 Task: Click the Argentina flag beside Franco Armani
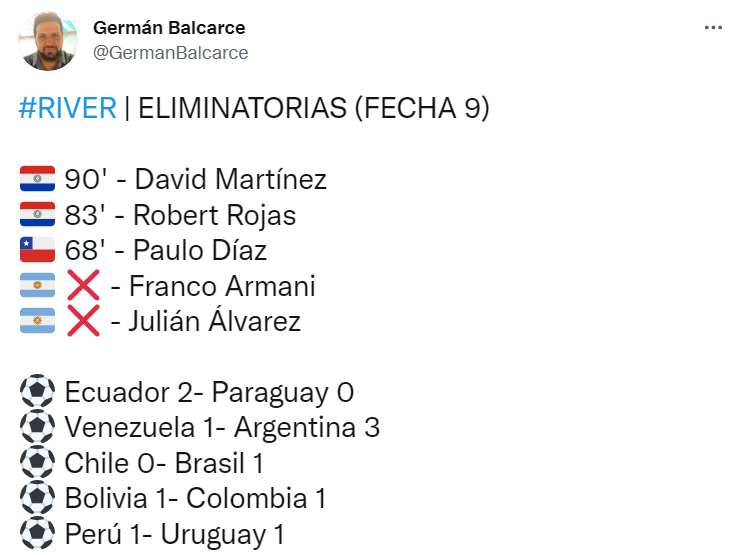(x=37, y=285)
